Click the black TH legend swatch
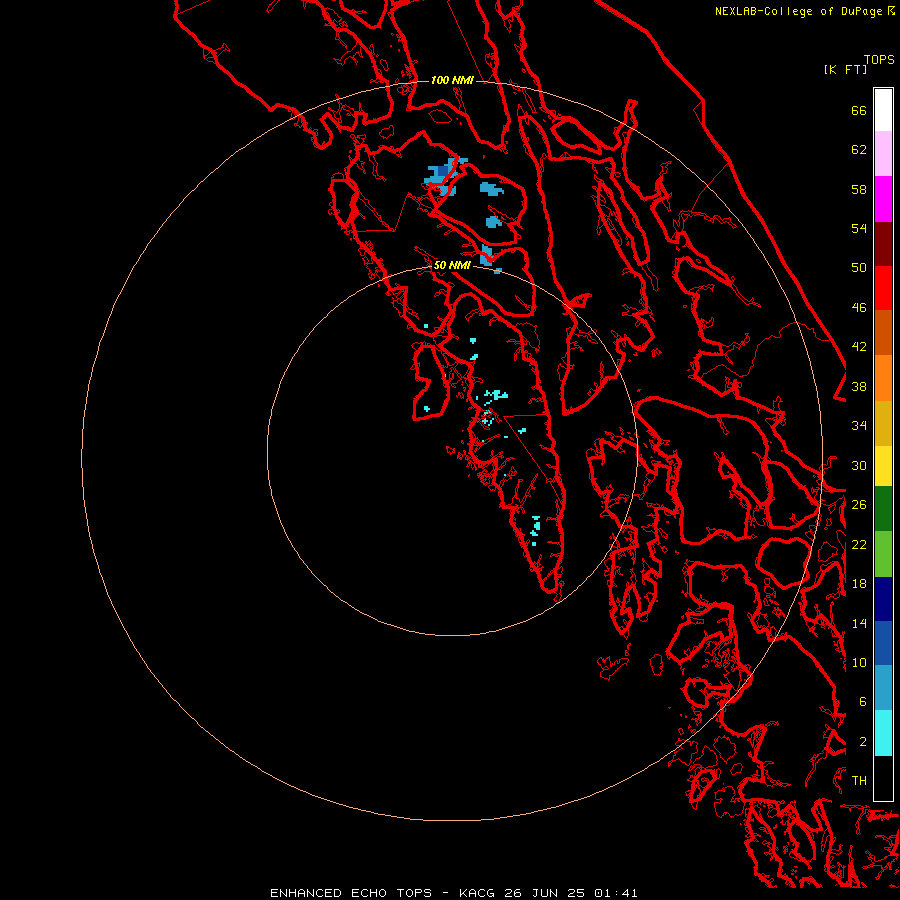The height and width of the screenshot is (900, 900). click(x=883, y=778)
